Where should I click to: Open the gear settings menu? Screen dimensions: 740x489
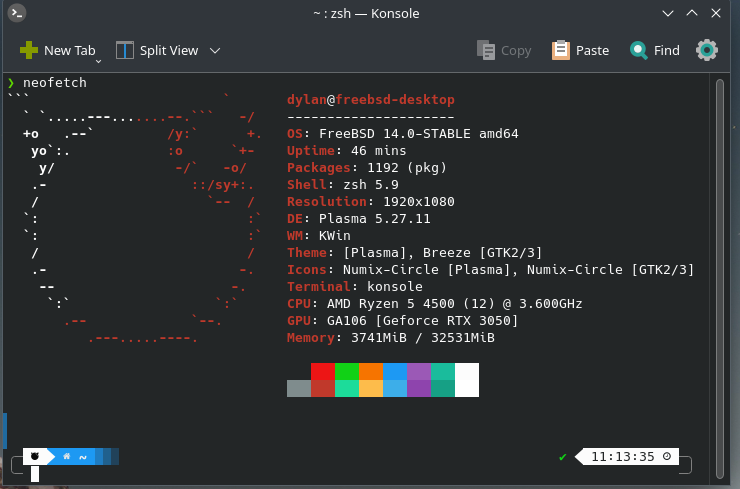coord(708,50)
